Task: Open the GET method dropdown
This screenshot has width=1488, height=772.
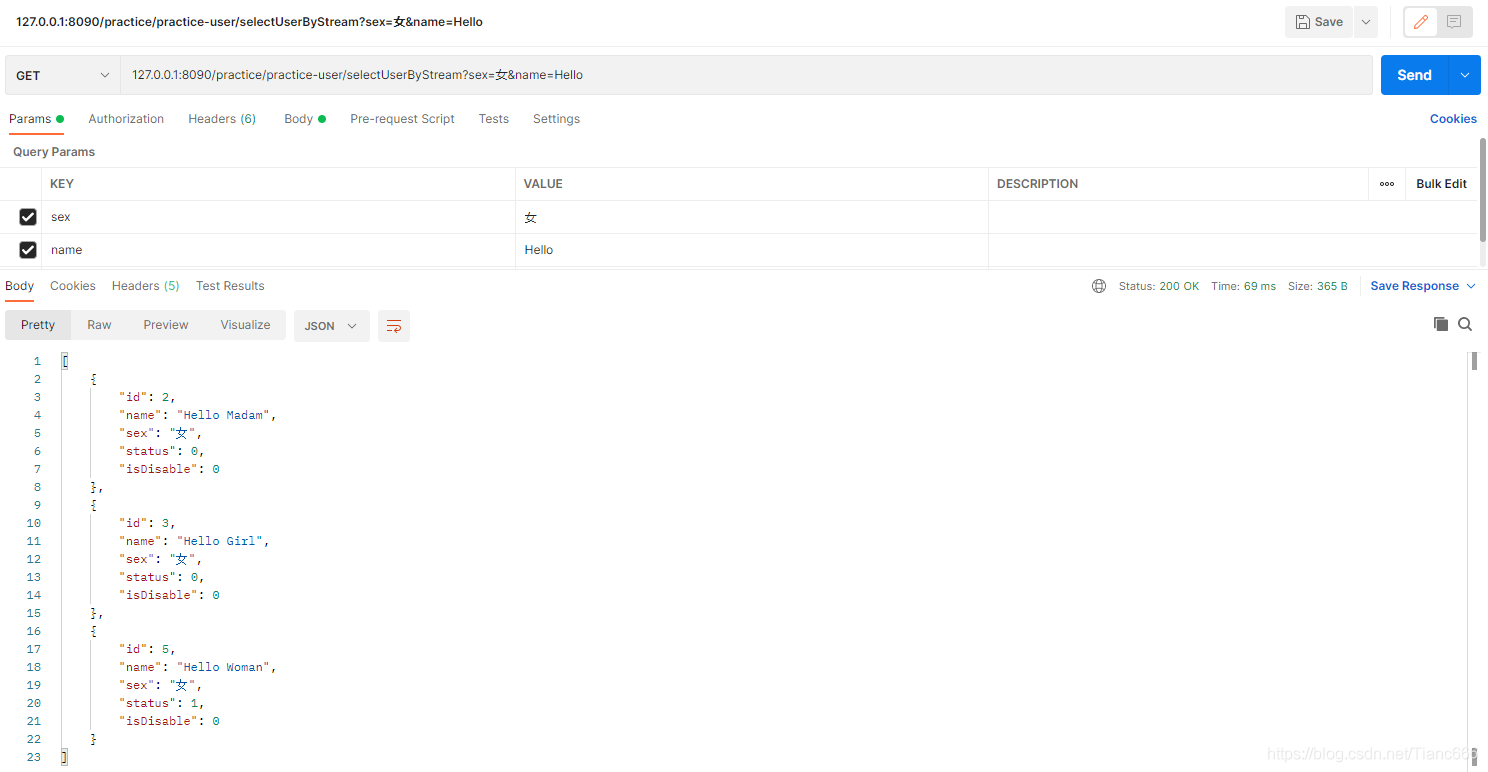Action: tap(63, 75)
